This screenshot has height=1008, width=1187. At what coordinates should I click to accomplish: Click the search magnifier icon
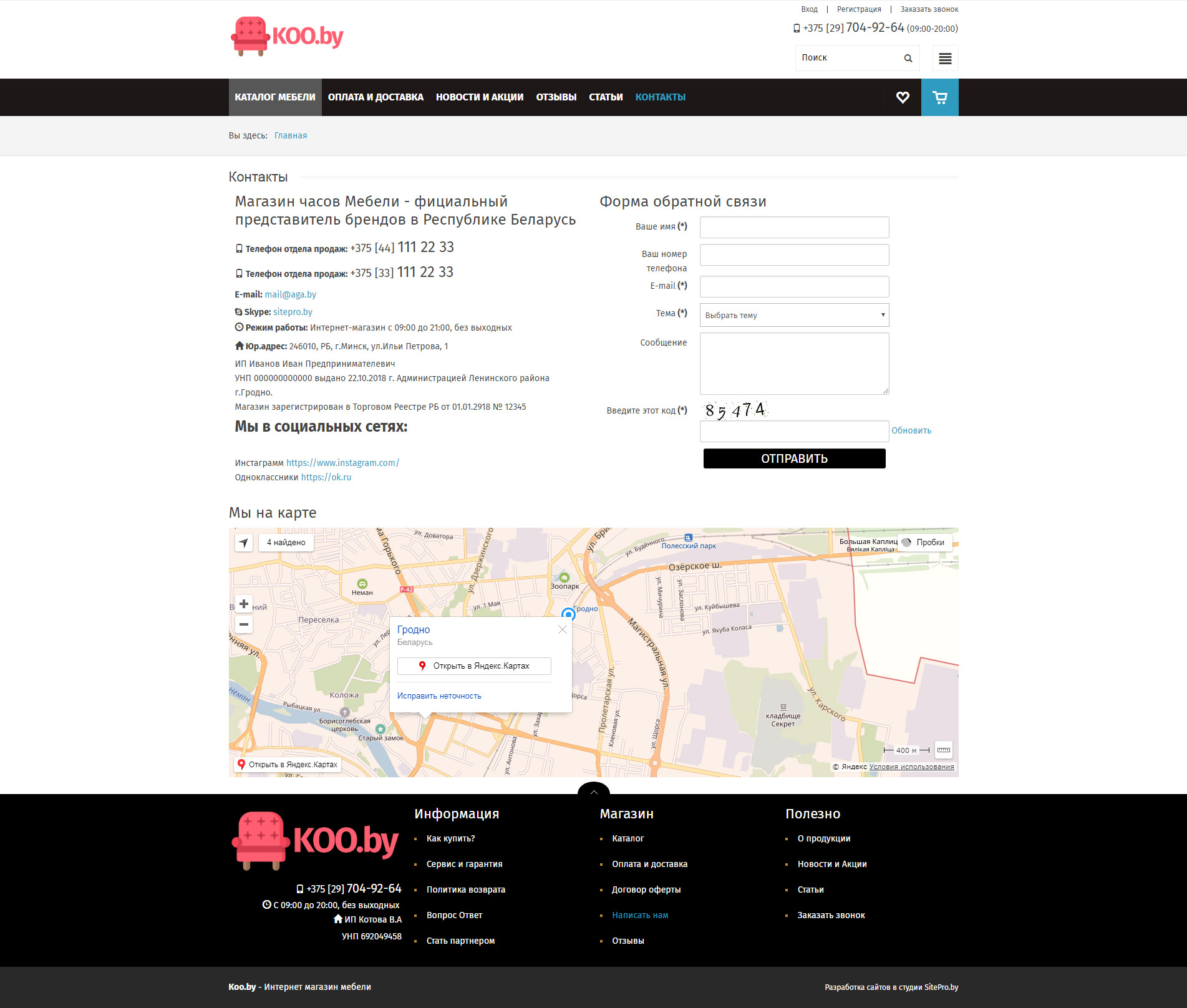[908, 58]
